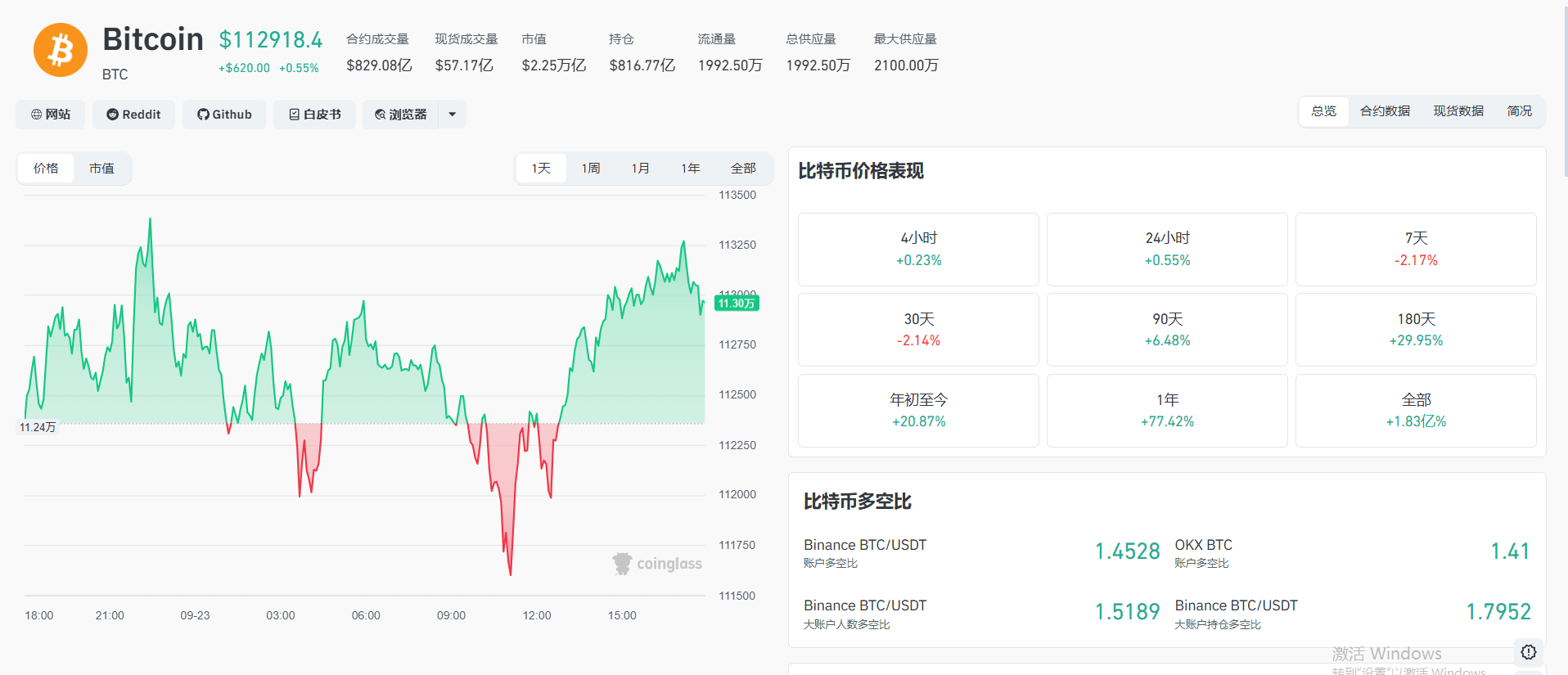Click the settings gear icon at bottom right

pyautogui.click(x=1529, y=652)
